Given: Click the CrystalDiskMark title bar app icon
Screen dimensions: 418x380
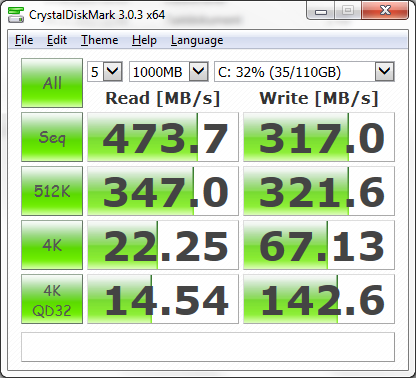Looking at the screenshot, I should (16, 15).
